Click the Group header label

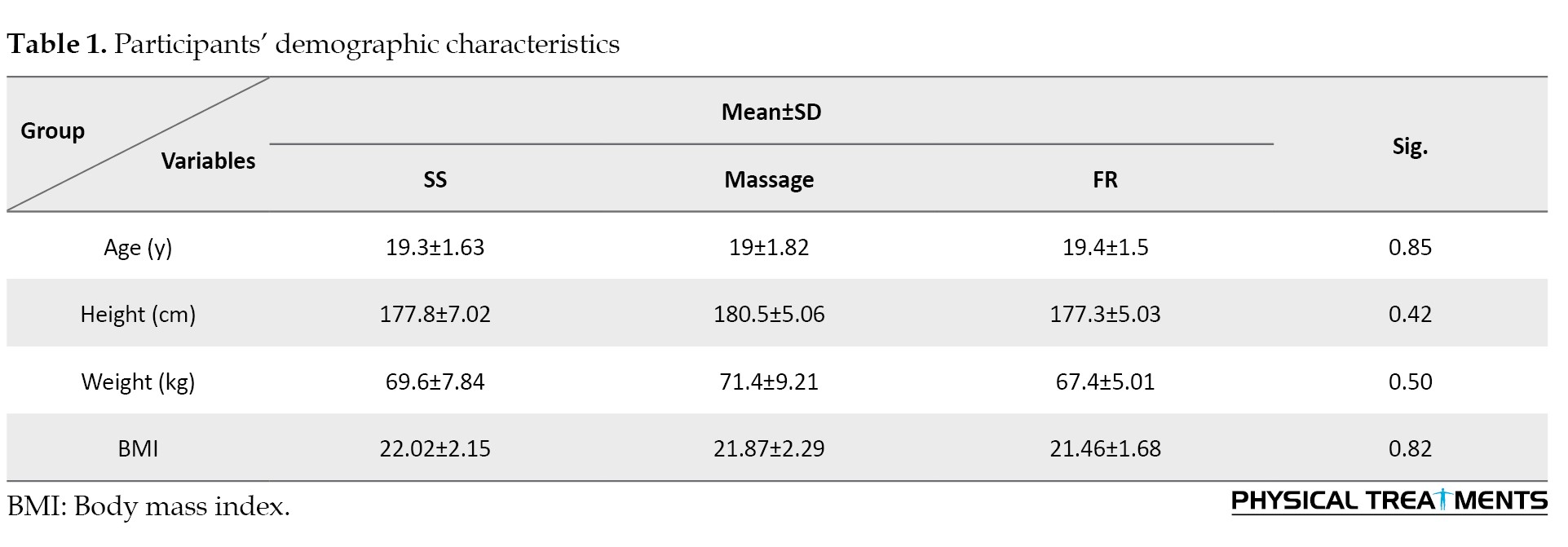click(52, 130)
